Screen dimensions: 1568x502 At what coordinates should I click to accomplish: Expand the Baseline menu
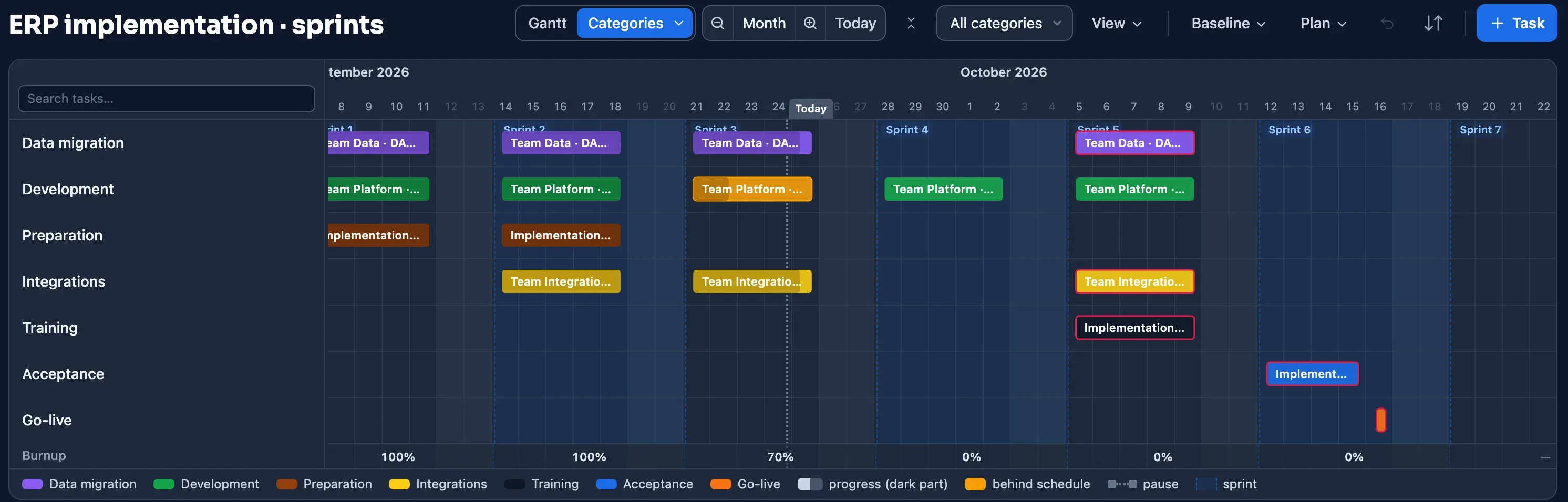coord(1229,23)
